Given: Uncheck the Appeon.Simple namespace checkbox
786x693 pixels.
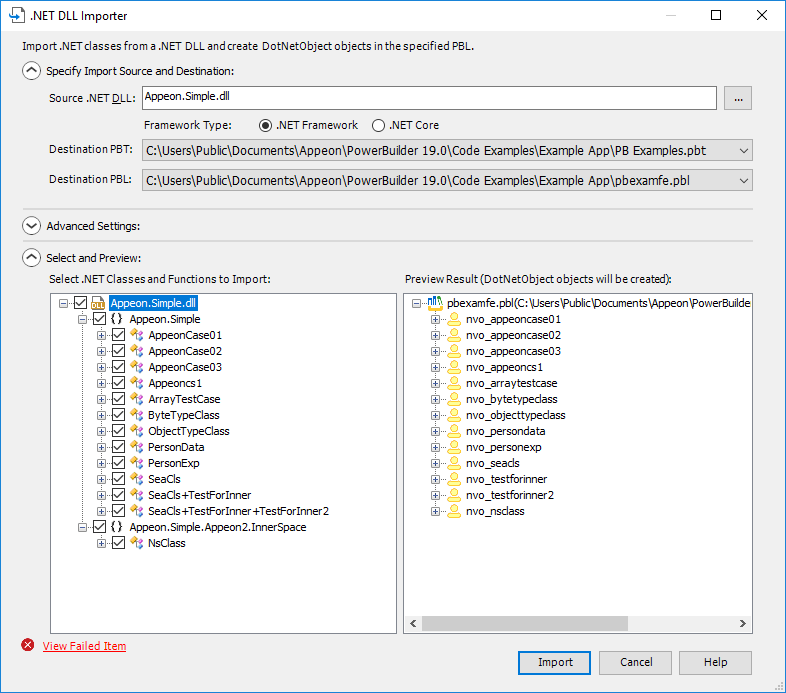Looking at the screenshot, I should pos(100,319).
